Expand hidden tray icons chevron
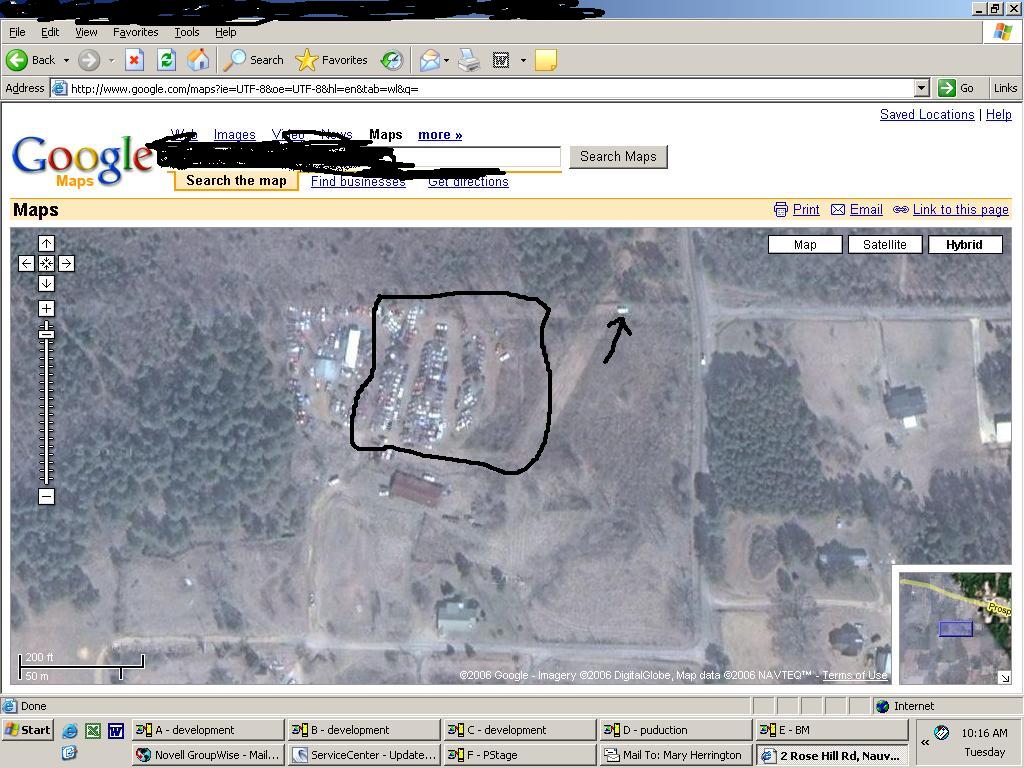The image size is (1024, 768). click(x=925, y=743)
